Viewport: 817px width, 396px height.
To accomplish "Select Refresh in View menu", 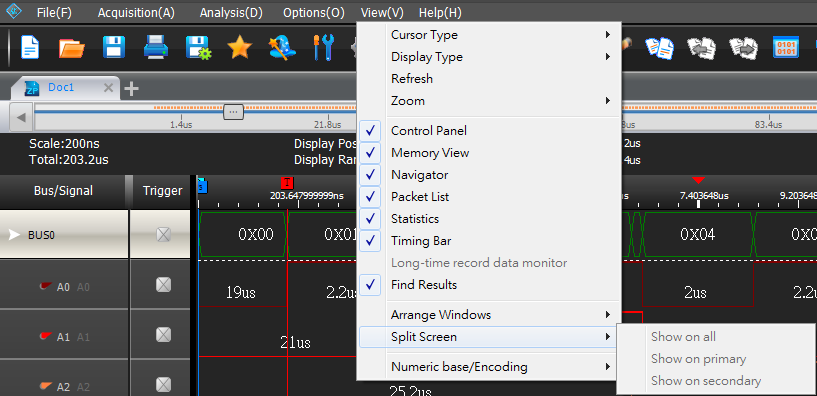I will [489, 79].
